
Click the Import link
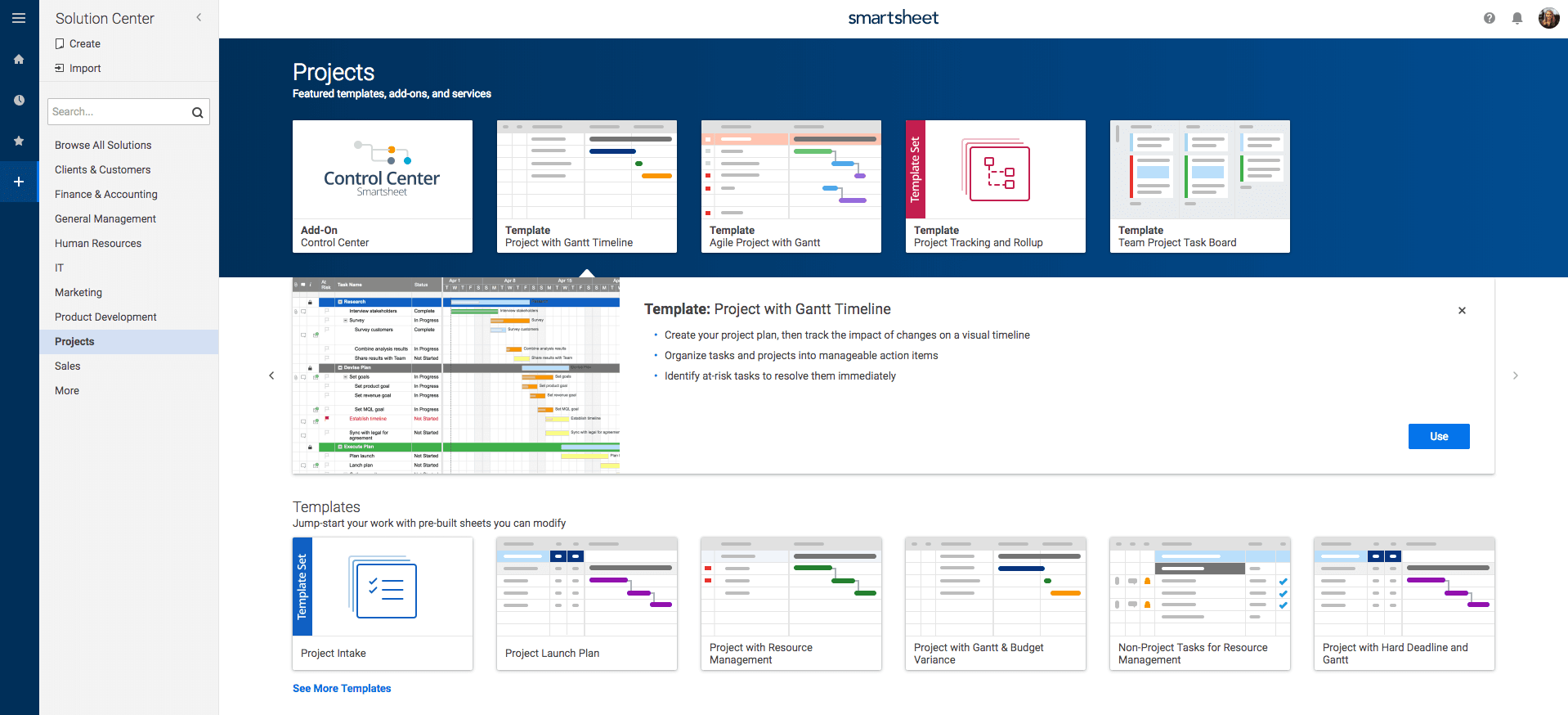(x=85, y=68)
